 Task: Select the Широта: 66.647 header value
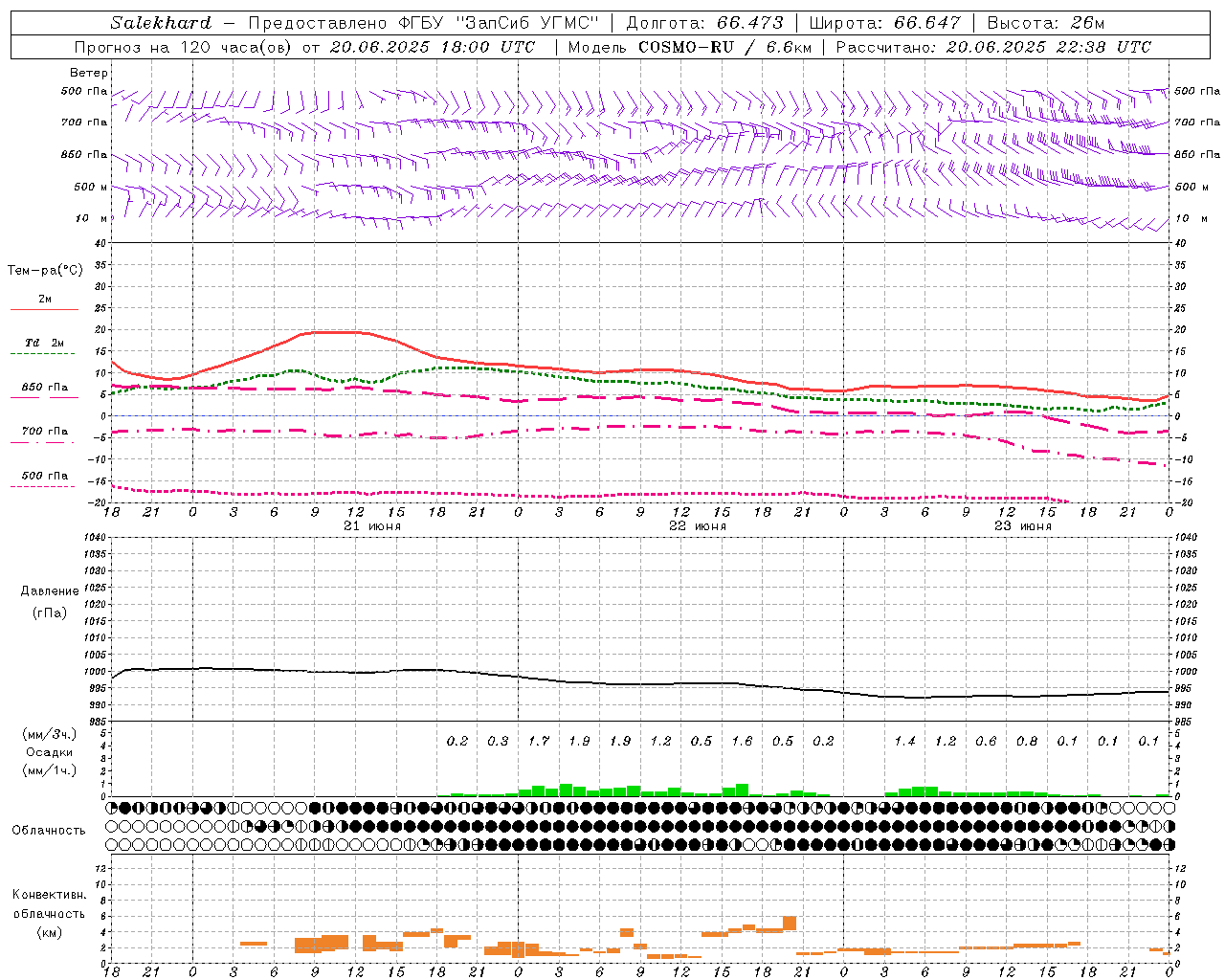(885, 22)
